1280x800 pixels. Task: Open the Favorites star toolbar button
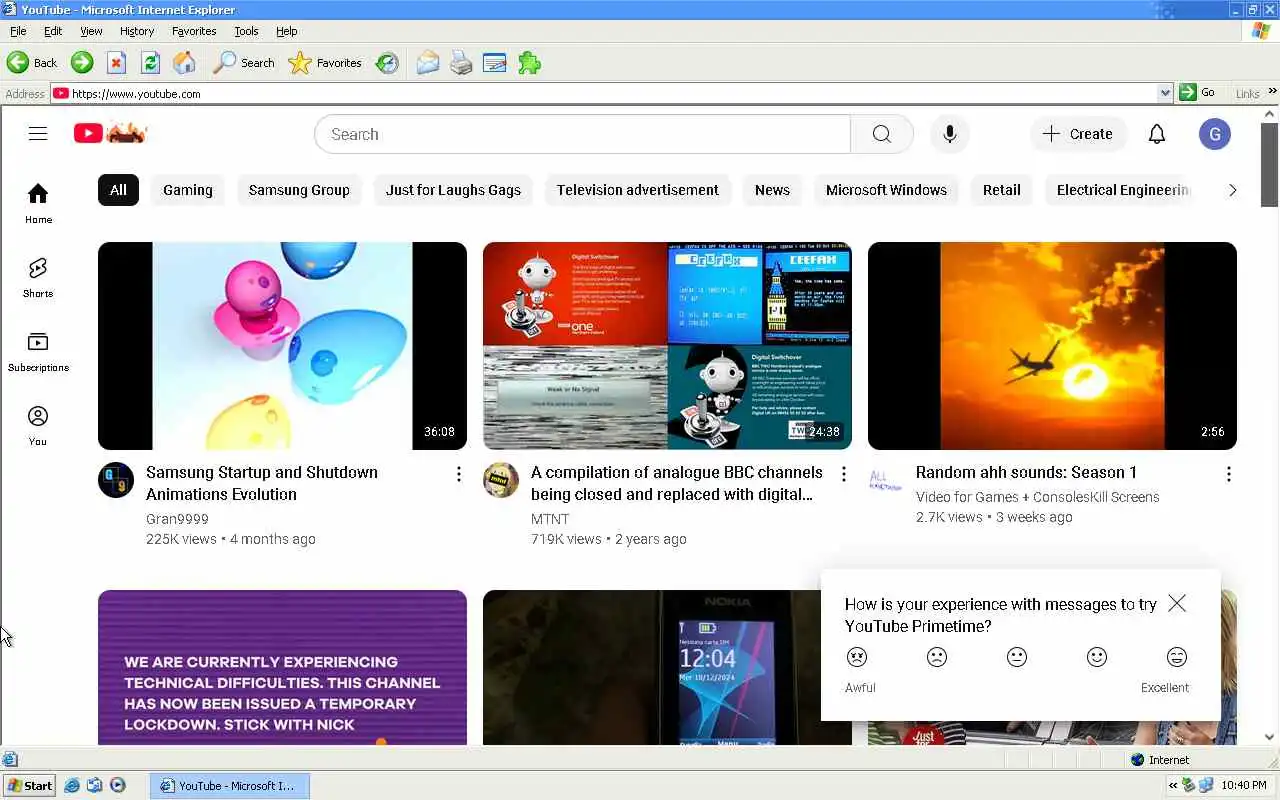click(x=325, y=63)
